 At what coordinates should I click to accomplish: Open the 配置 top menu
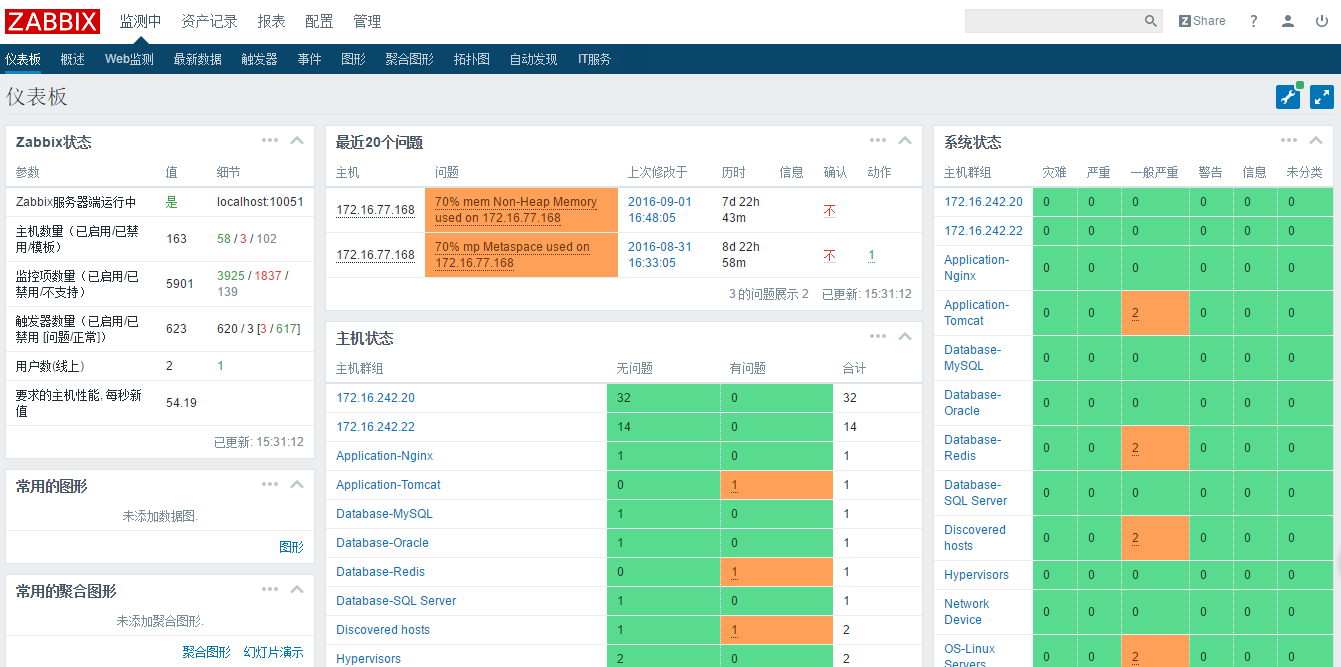coord(319,21)
